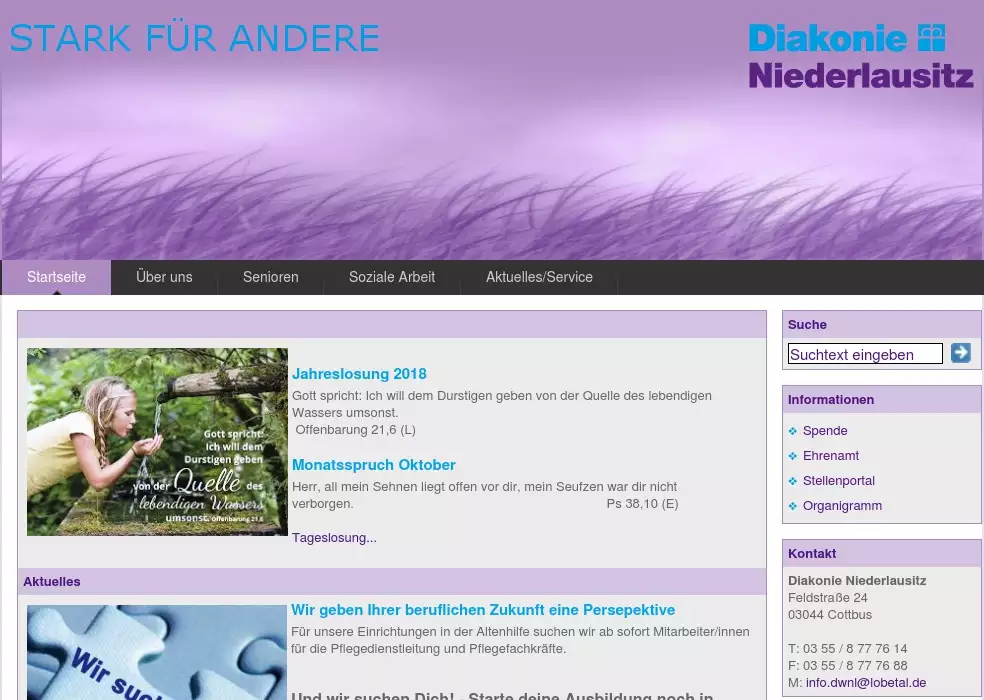This screenshot has width=984, height=700.
Task: Click the Diakonie cross emblem icon
Action: click(x=932, y=38)
